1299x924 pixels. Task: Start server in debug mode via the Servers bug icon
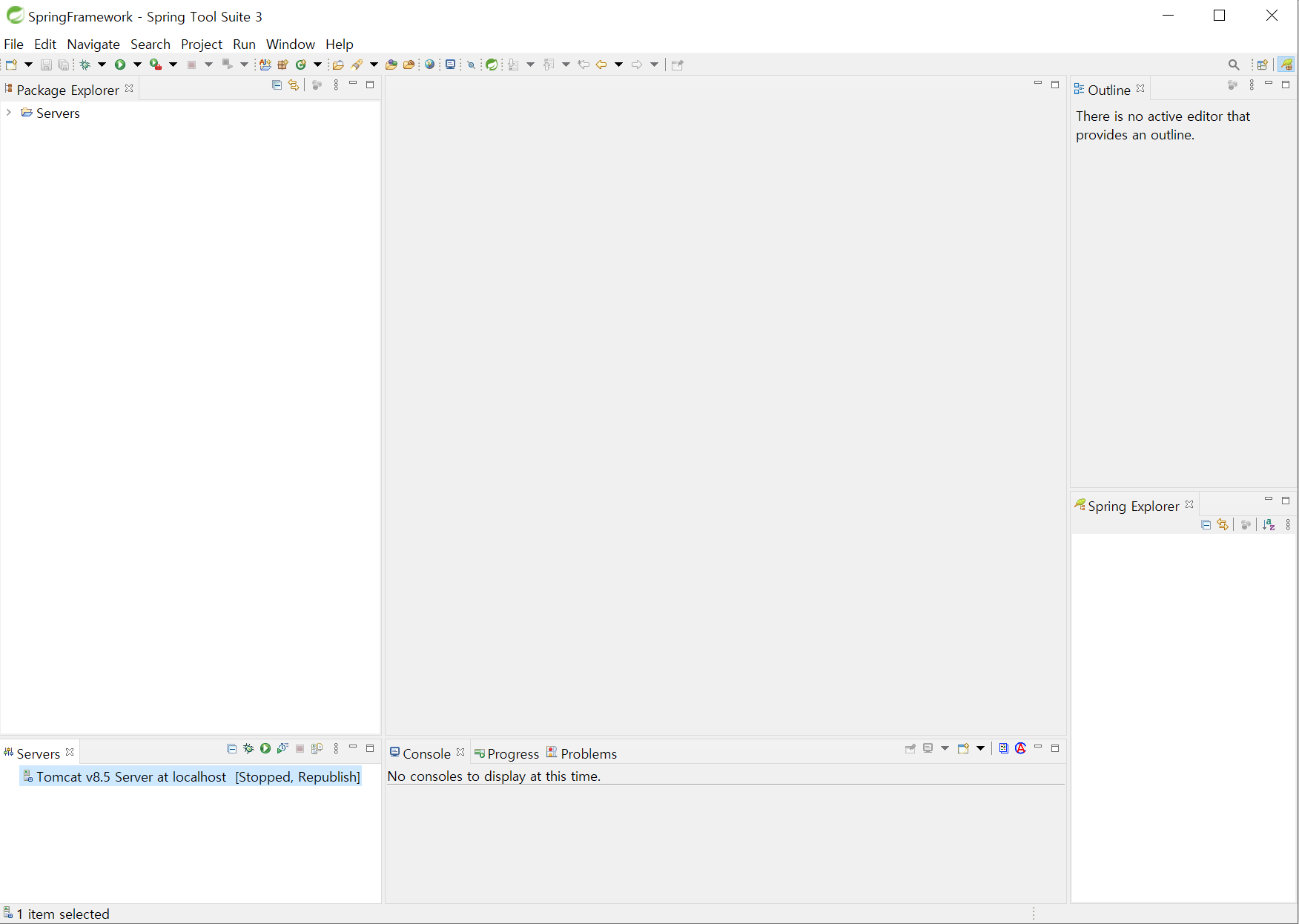(248, 748)
